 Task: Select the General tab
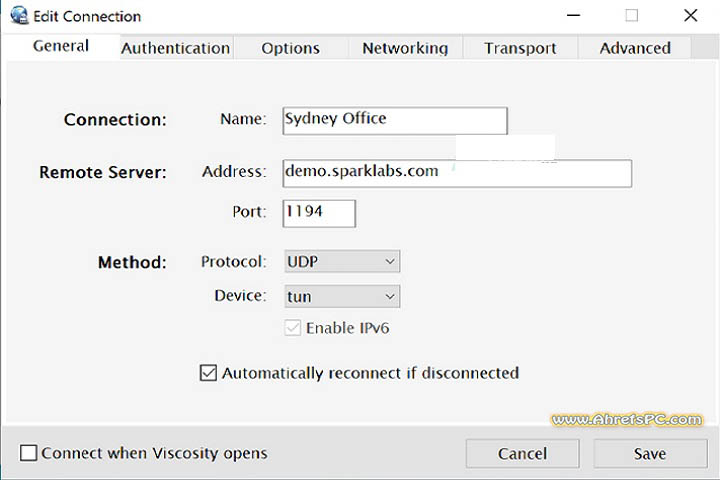pyautogui.click(x=61, y=46)
